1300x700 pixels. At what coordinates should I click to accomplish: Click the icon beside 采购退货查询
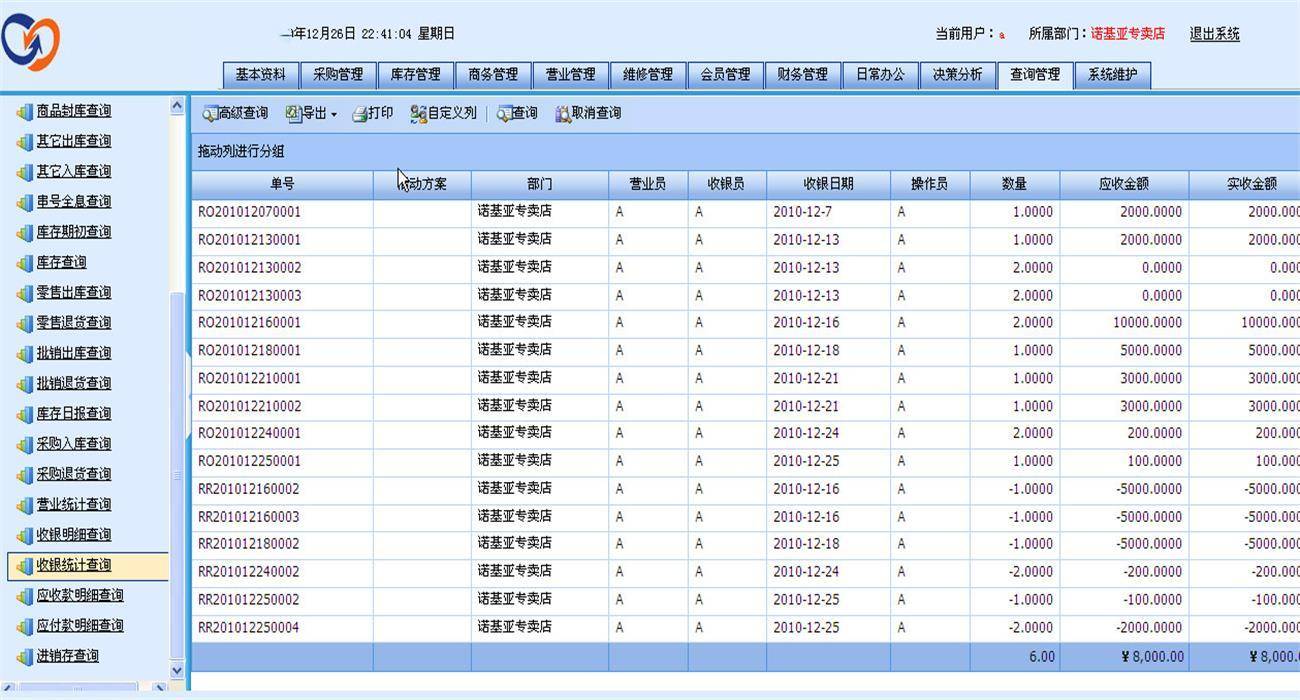[24, 474]
